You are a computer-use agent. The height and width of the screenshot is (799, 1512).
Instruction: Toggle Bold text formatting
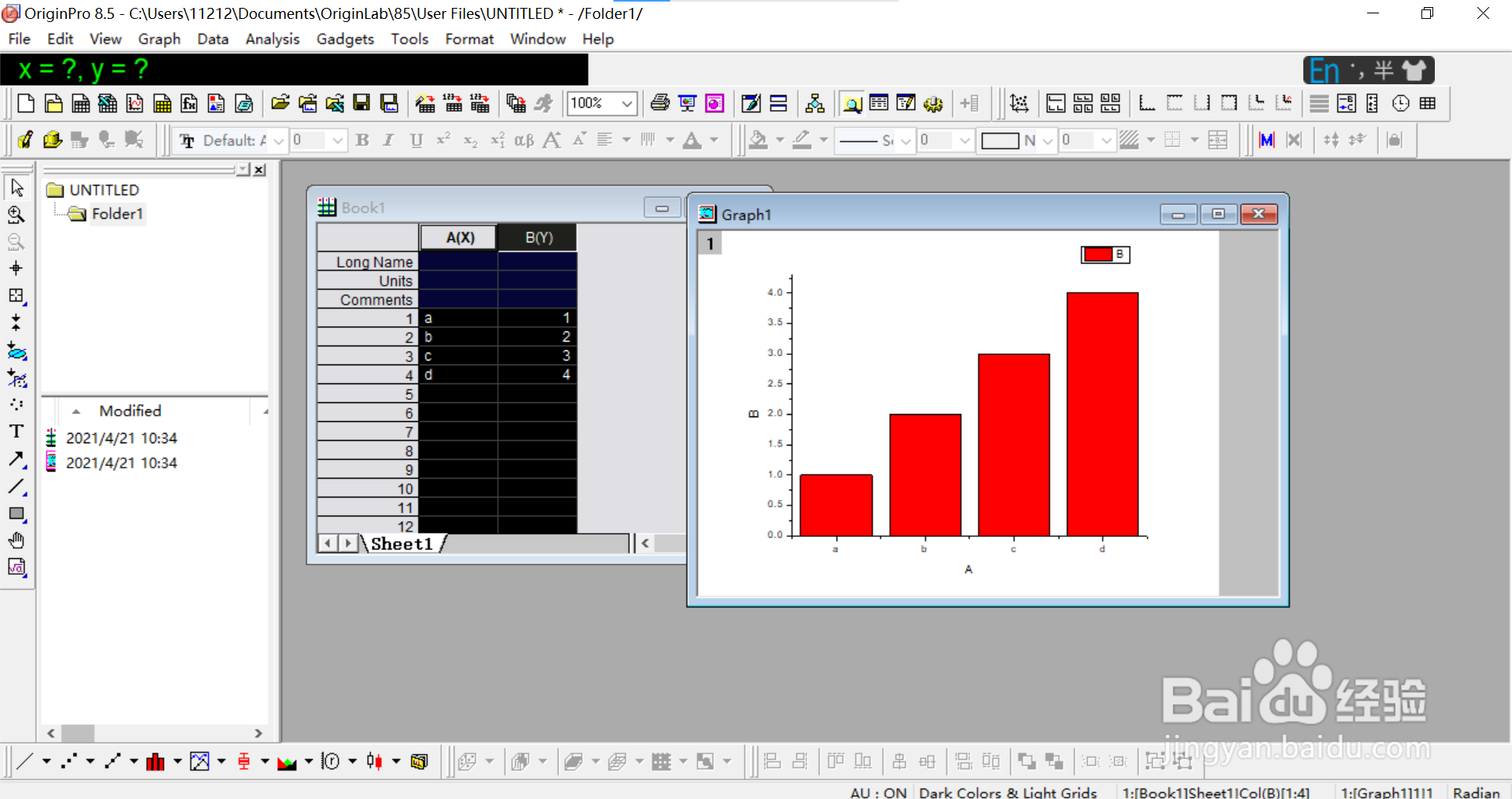[362, 140]
